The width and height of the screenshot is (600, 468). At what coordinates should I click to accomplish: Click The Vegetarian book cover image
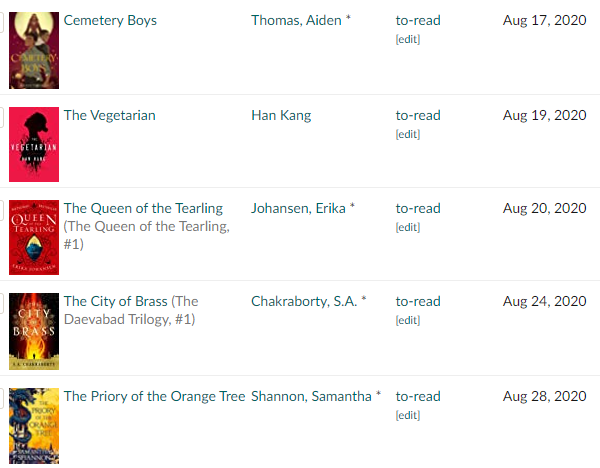[34, 144]
